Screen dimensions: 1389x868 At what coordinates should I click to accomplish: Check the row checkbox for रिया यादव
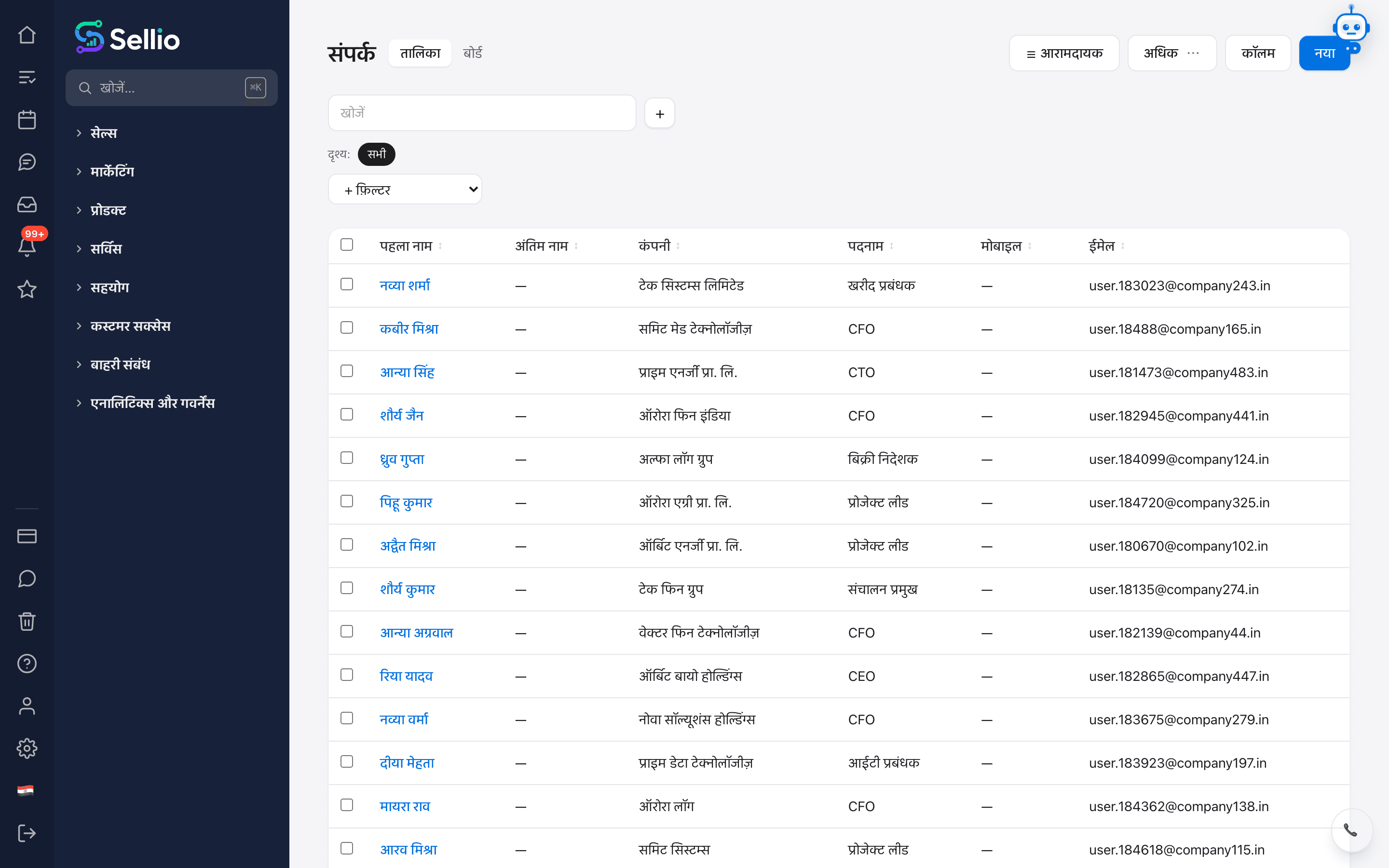click(x=347, y=675)
